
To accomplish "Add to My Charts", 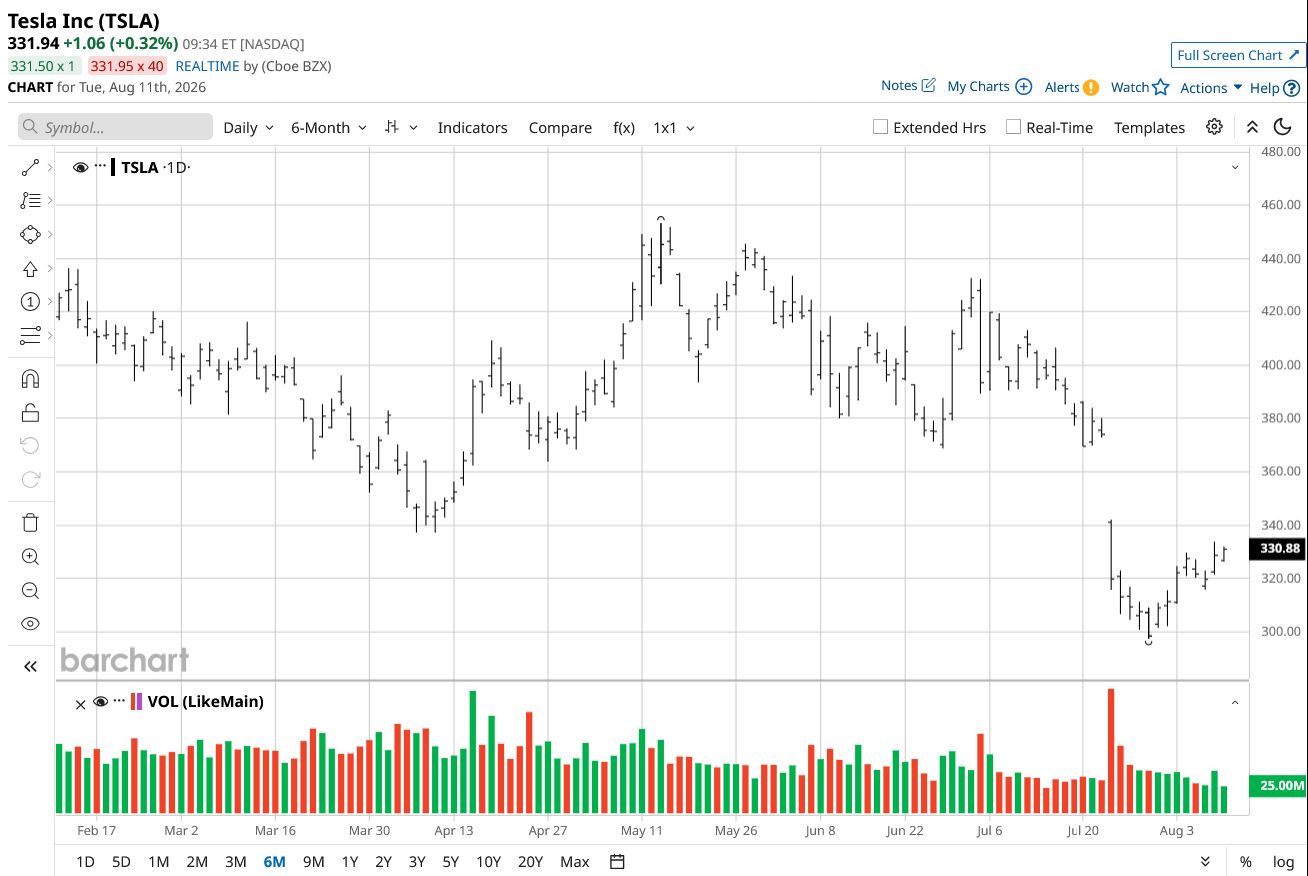I will pyautogui.click(x=989, y=87).
